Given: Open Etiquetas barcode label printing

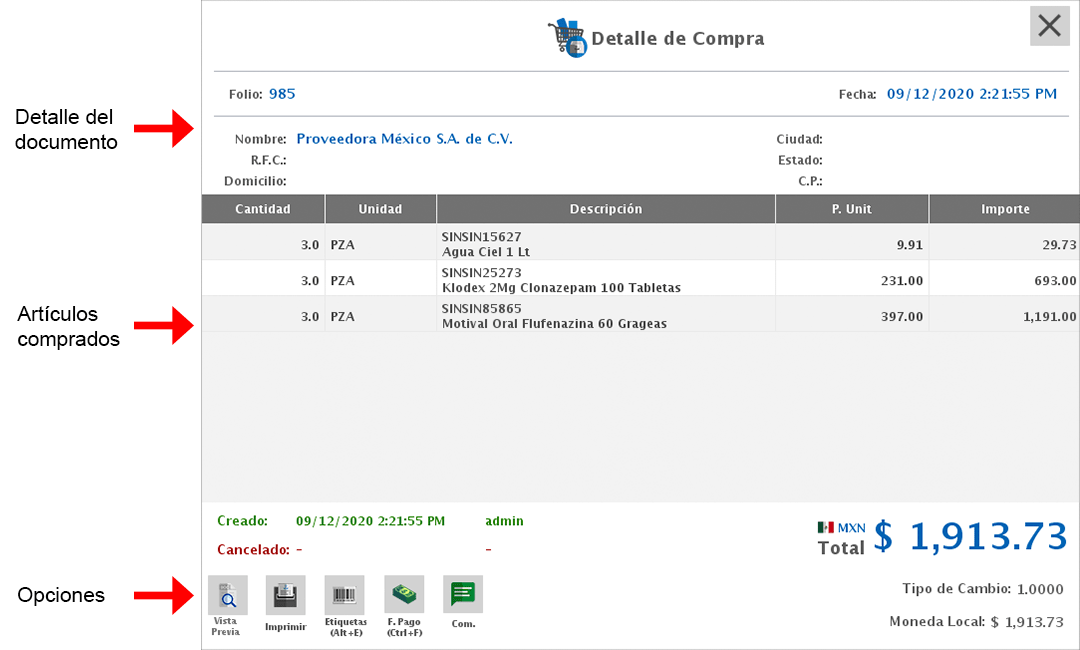Looking at the screenshot, I should [344, 593].
